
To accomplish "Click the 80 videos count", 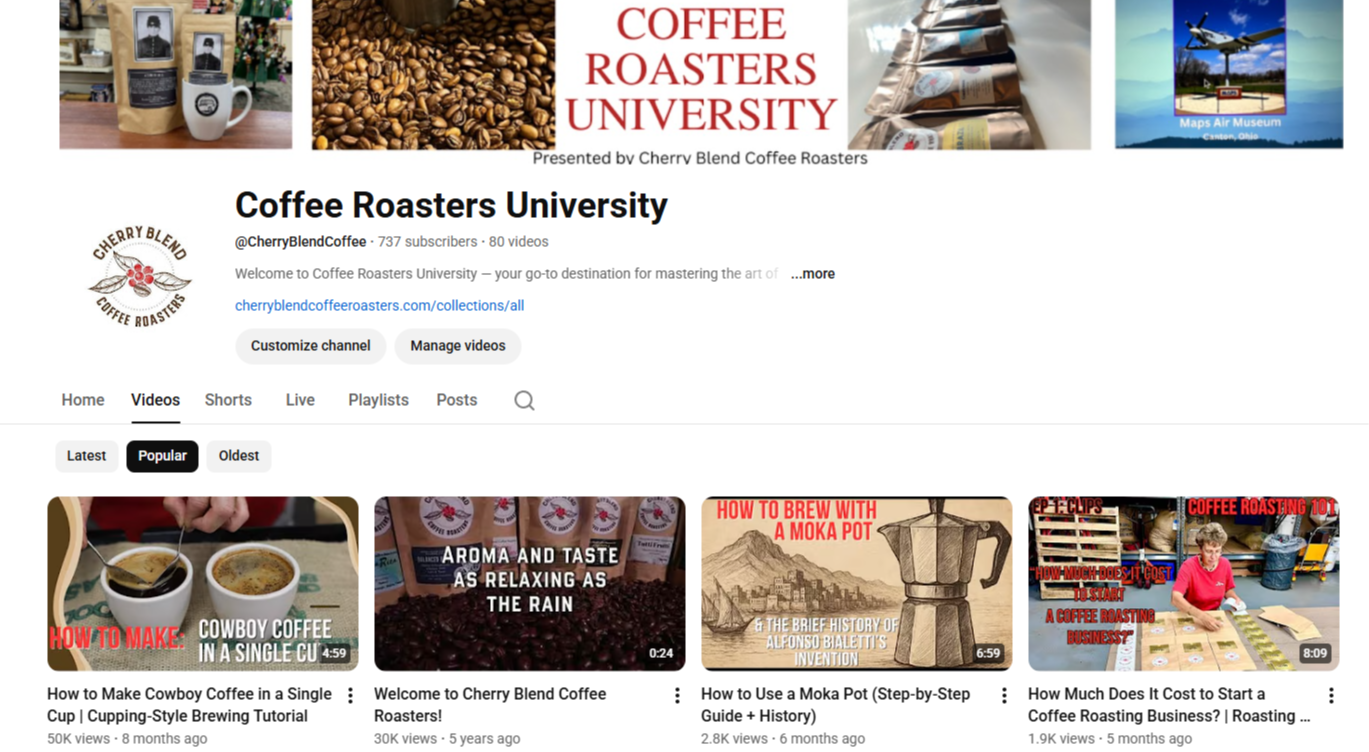I will click(x=518, y=242).
